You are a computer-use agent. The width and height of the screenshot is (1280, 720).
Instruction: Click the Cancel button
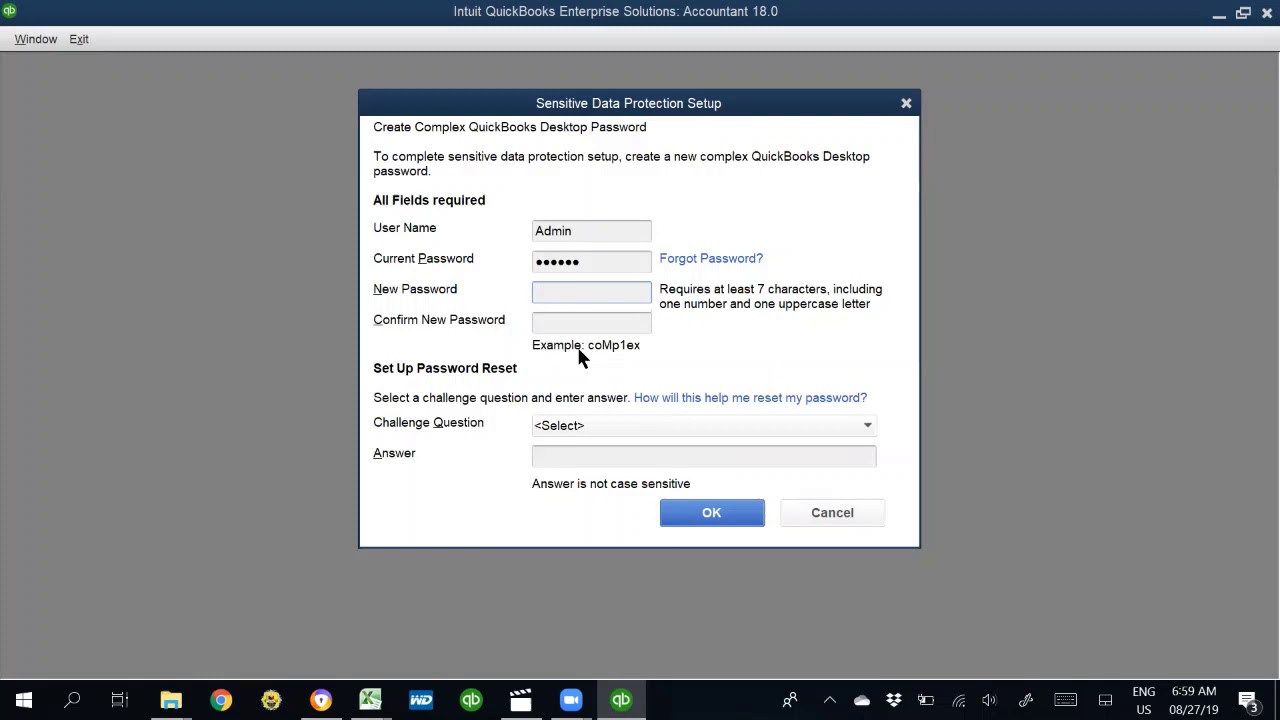pos(832,513)
